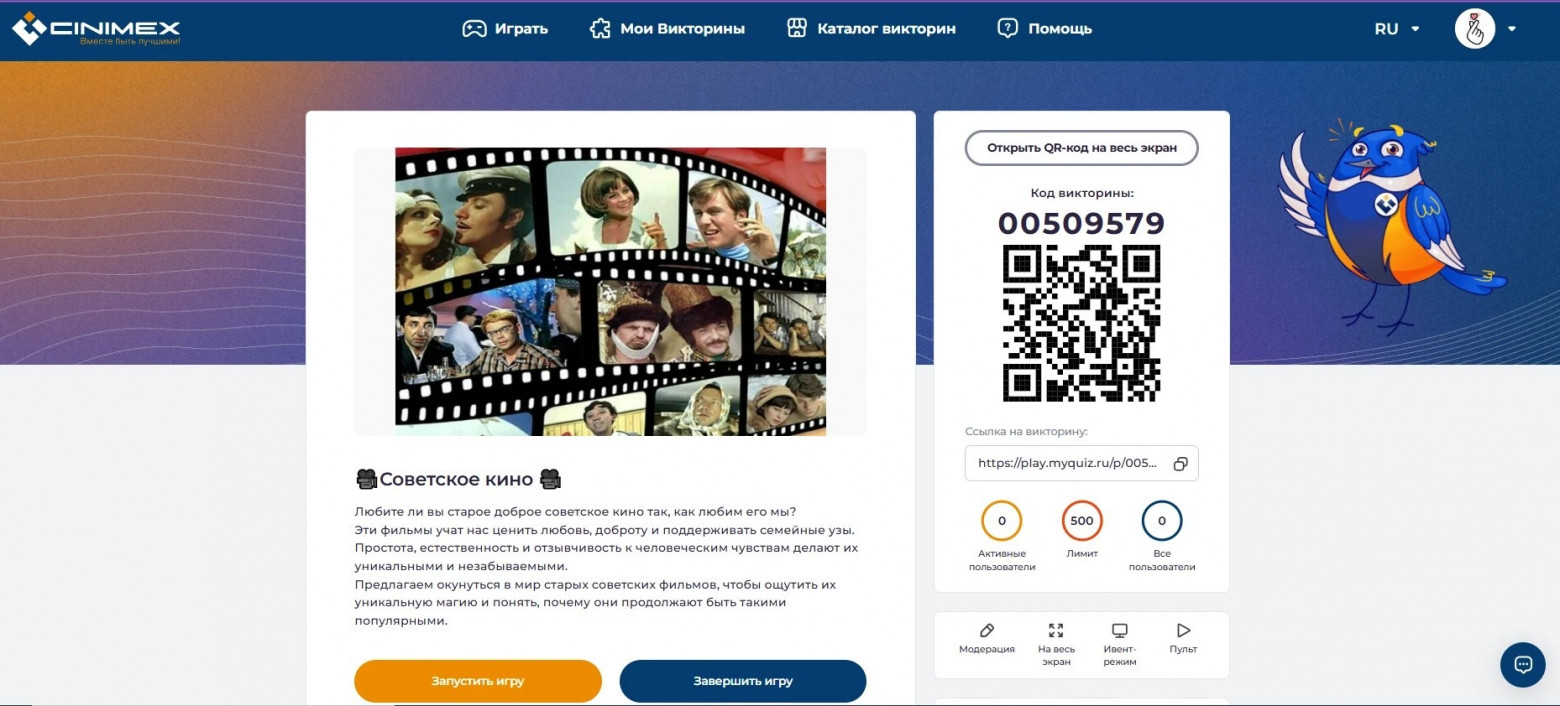The height and width of the screenshot is (706, 1560).
Task: Click the Лимит 500 circle
Action: [1081, 521]
